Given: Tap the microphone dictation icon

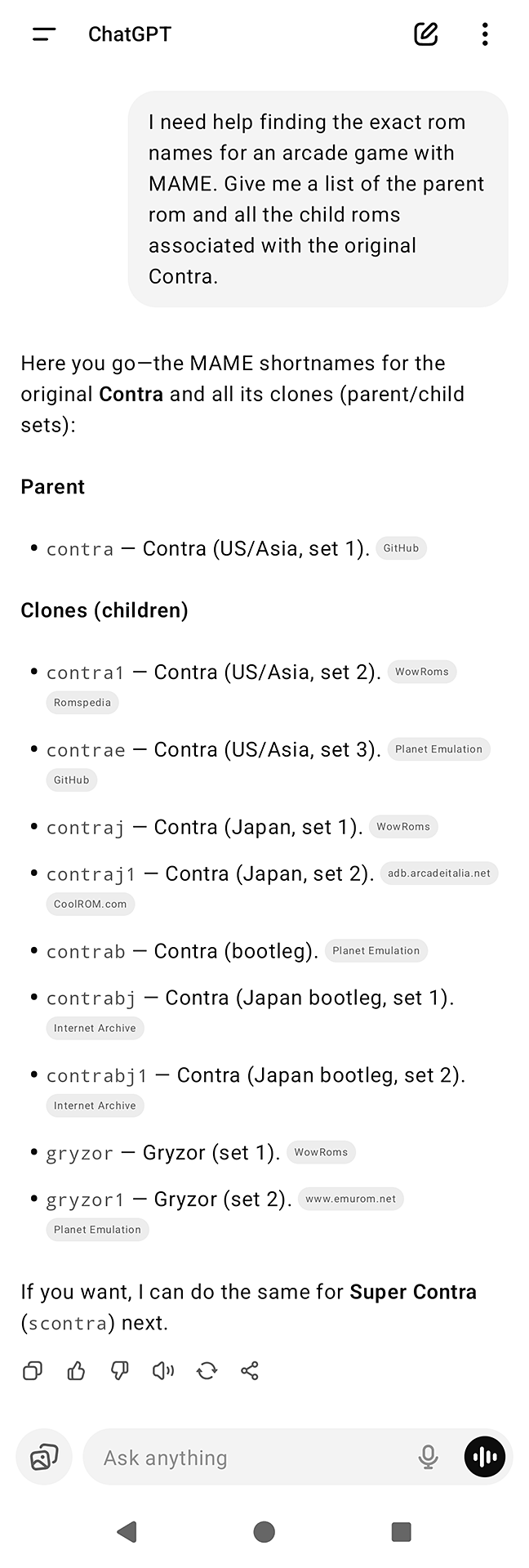Looking at the screenshot, I should point(428,1457).
